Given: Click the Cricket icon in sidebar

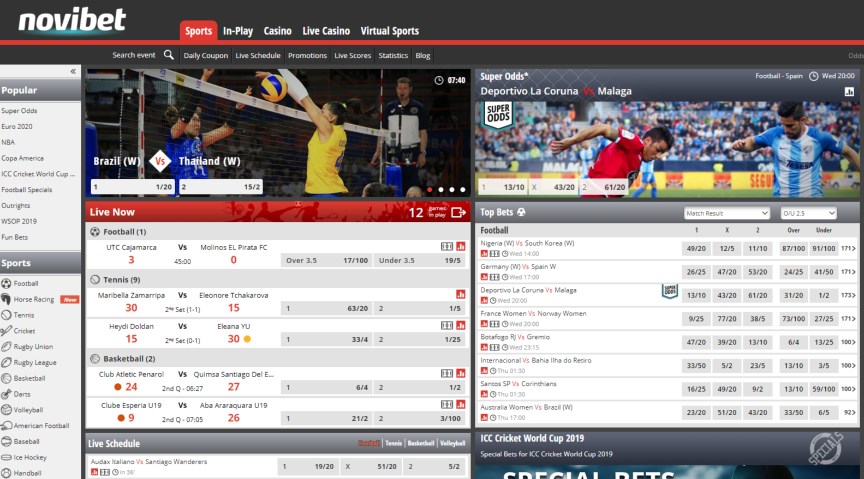Looking at the screenshot, I should (x=6, y=331).
